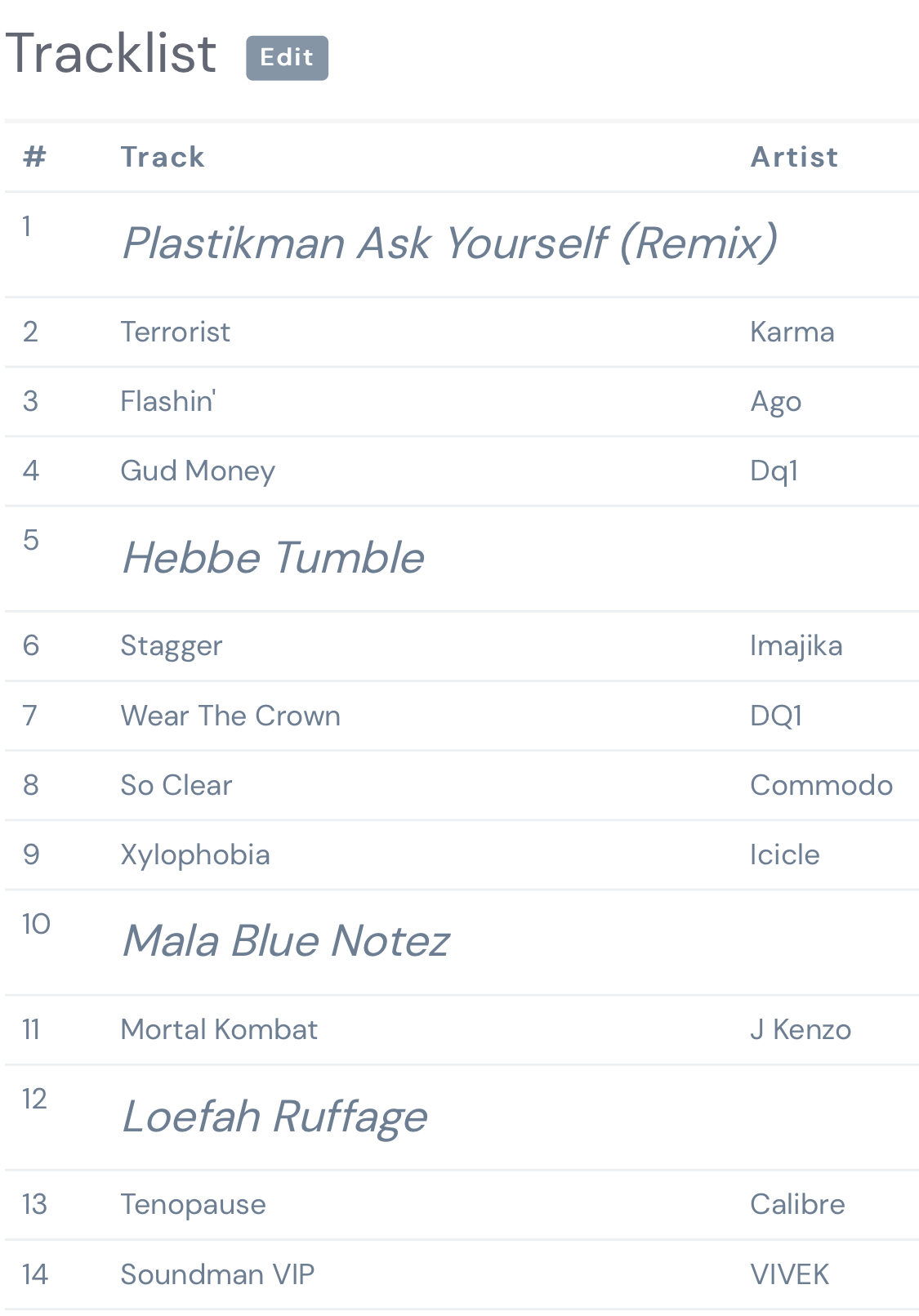
Task: Click the Mortal Kombat track
Action: tap(219, 1030)
